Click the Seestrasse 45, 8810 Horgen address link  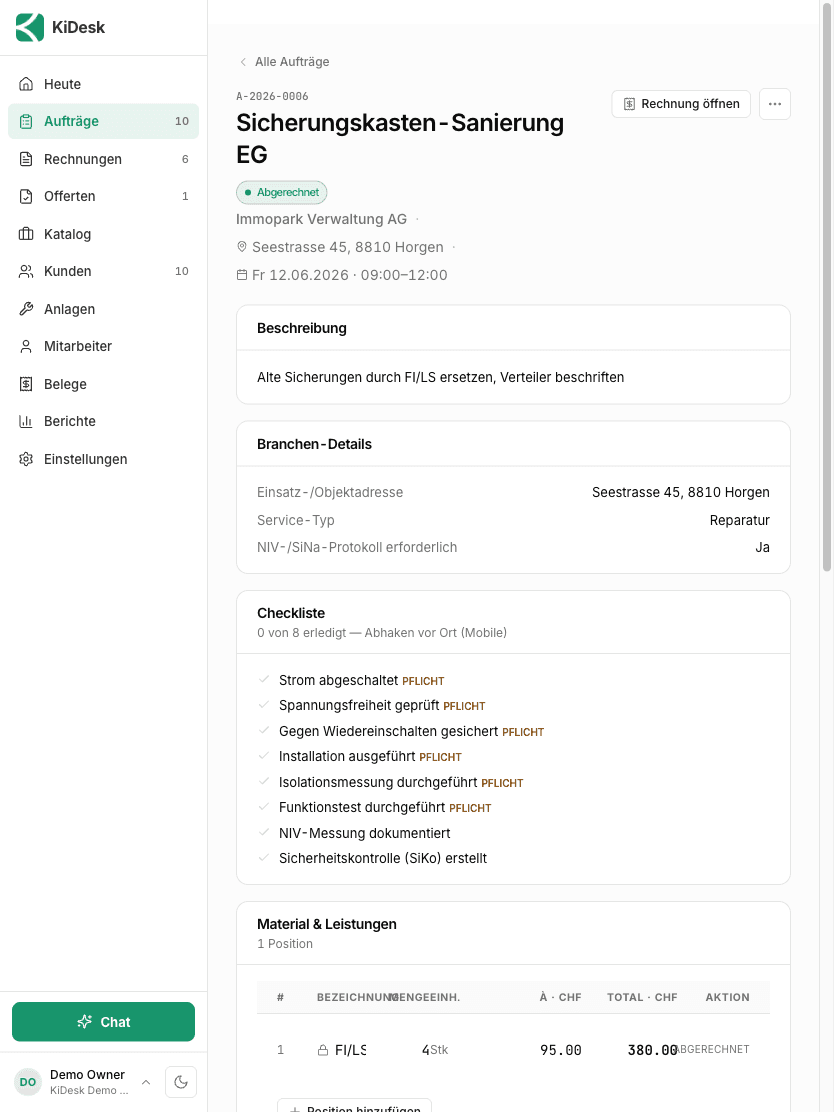348,247
